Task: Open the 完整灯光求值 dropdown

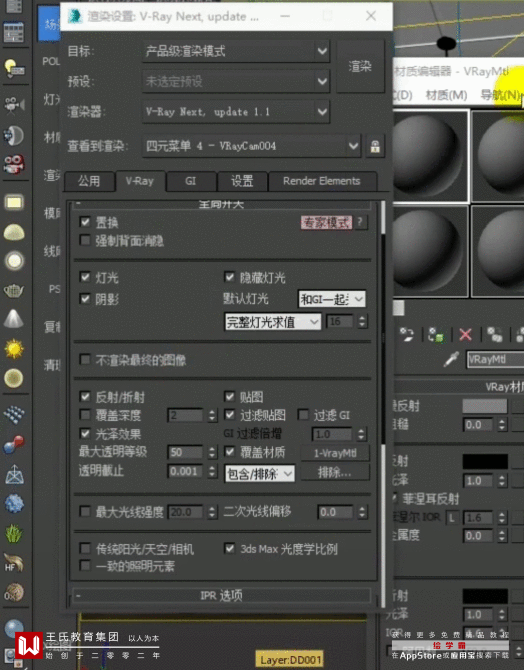Action: [x=273, y=322]
